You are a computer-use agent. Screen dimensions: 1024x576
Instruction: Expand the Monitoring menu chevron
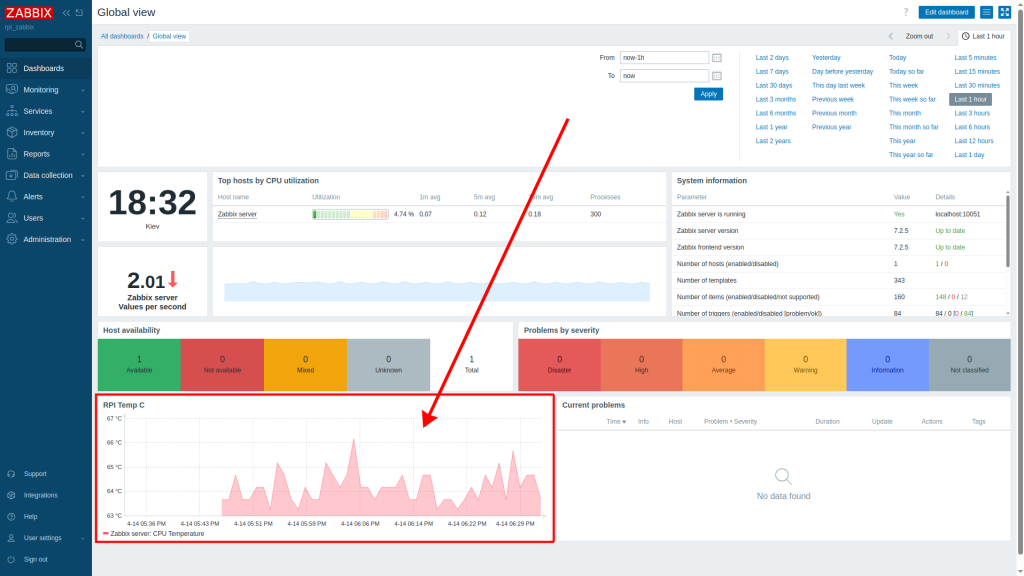click(x=83, y=90)
